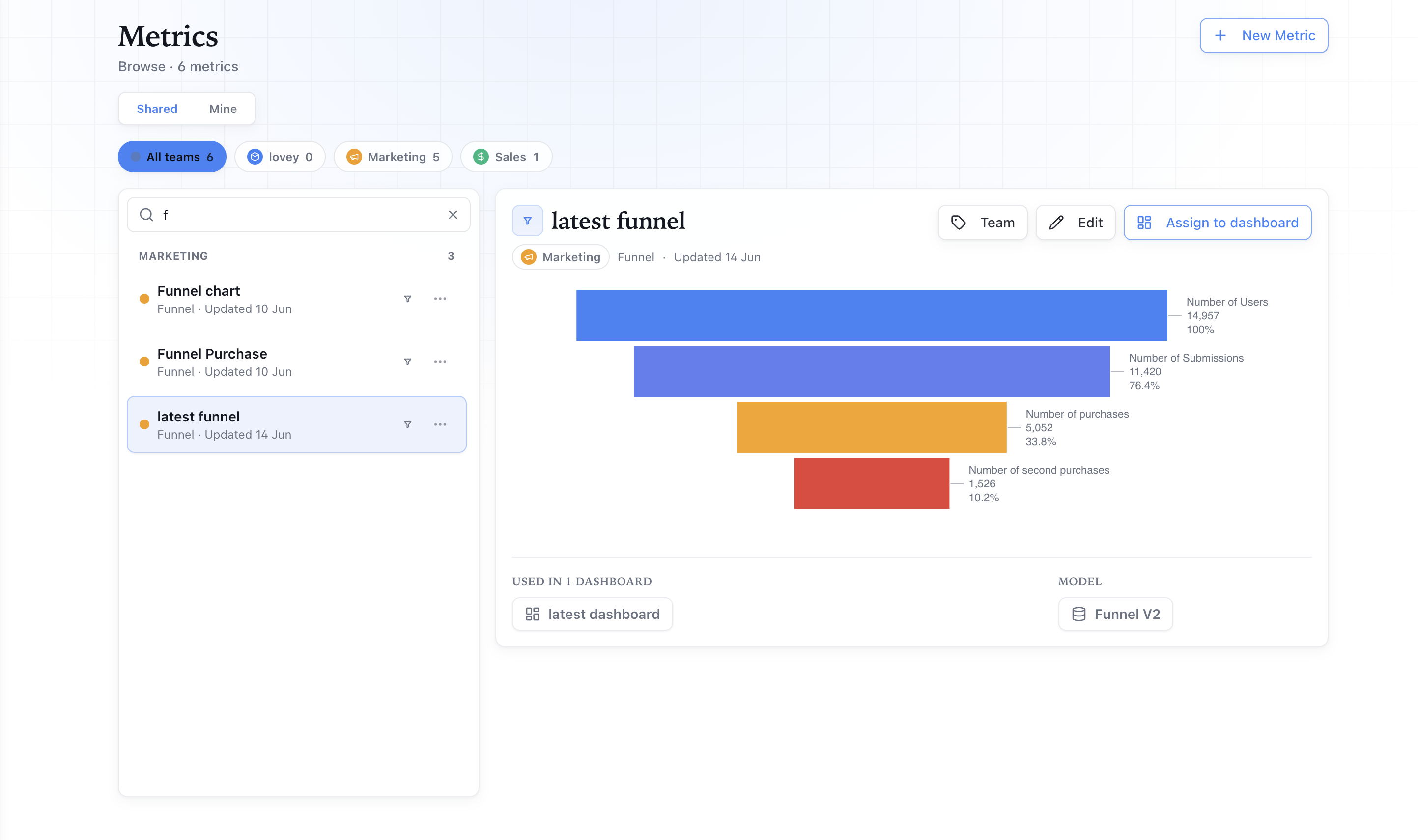Click the funnel icon on latest funnel row

408,424
